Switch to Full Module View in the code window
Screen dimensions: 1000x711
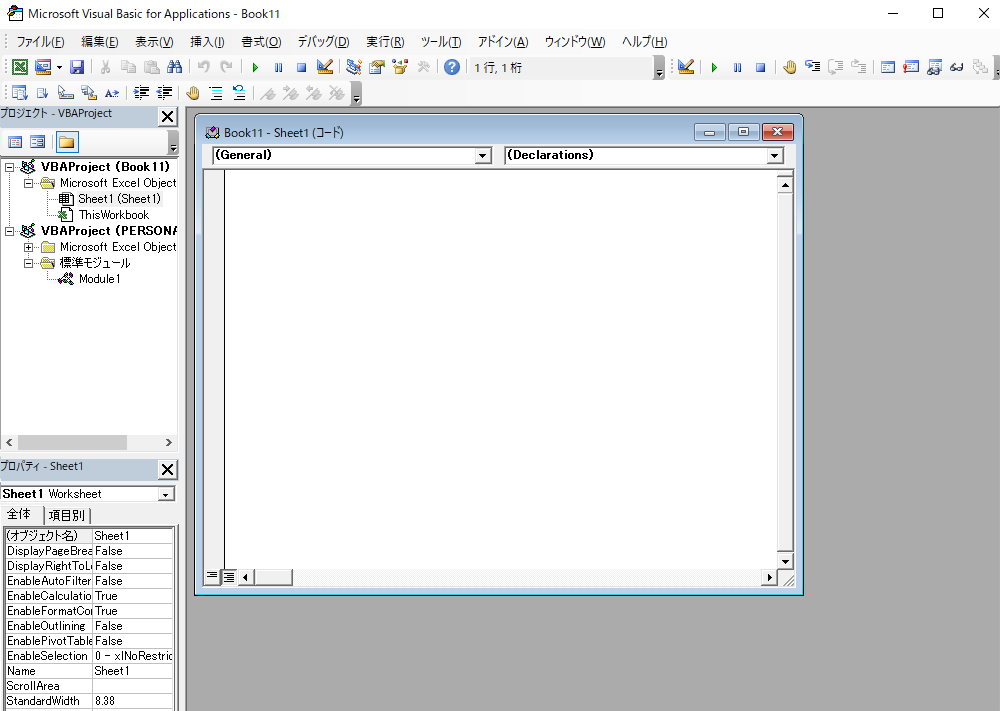point(228,577)
